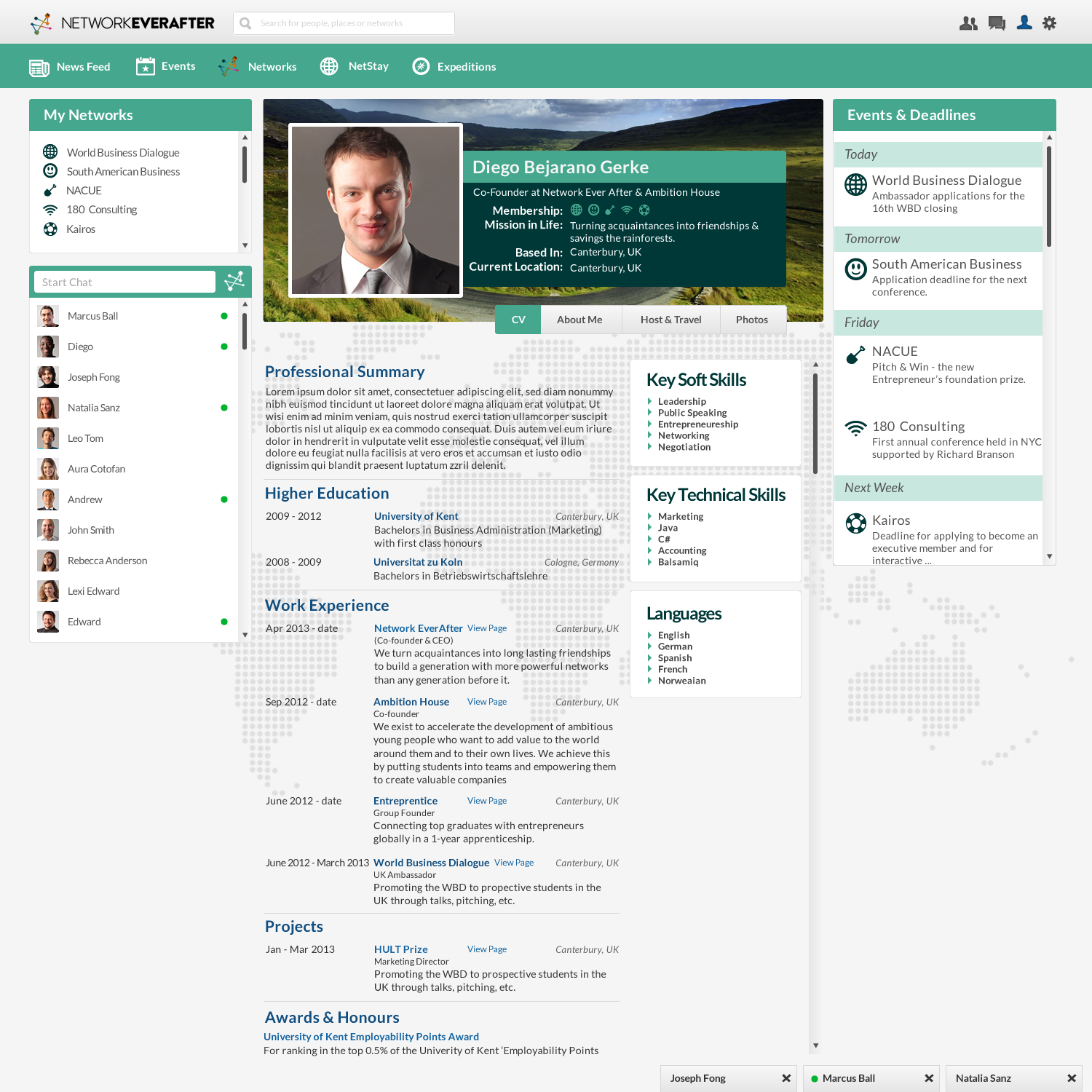Image resolution: width=1092 pixels, height=1092 pixels.
Task: Open the friends/contacts icon in the top header
Action: pyautogui.click(x=968, y=23)
